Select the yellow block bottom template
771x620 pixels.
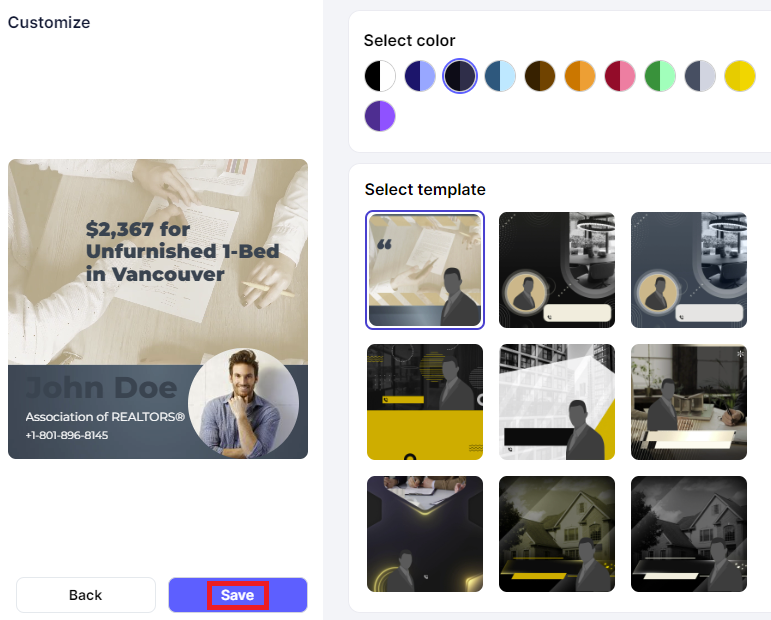pyautogui.click(x=425, y=402)
